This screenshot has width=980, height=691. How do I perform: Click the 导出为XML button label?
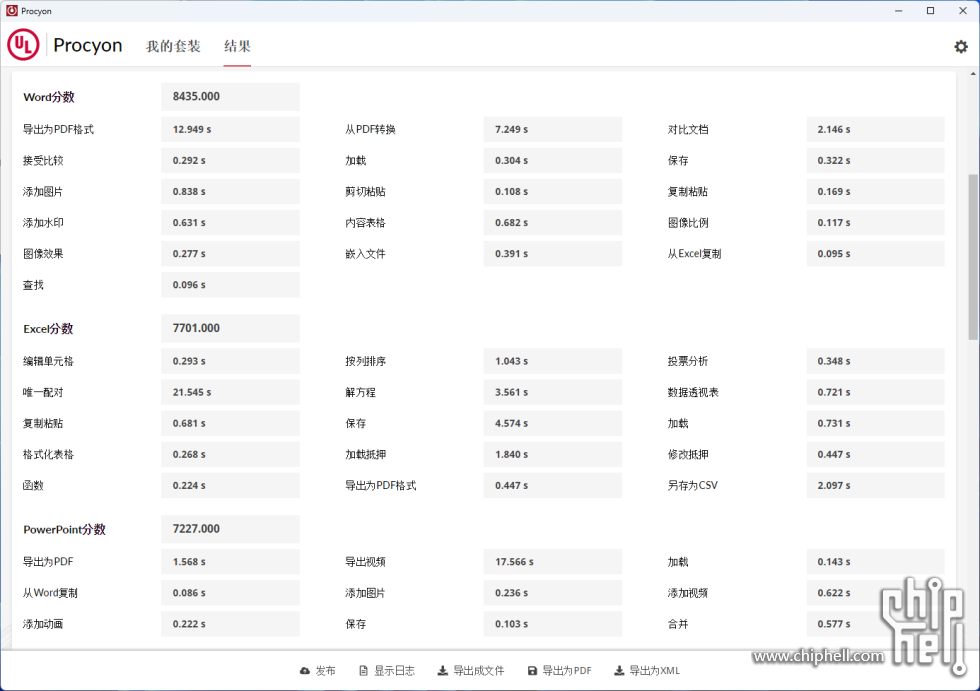[654, 670]
